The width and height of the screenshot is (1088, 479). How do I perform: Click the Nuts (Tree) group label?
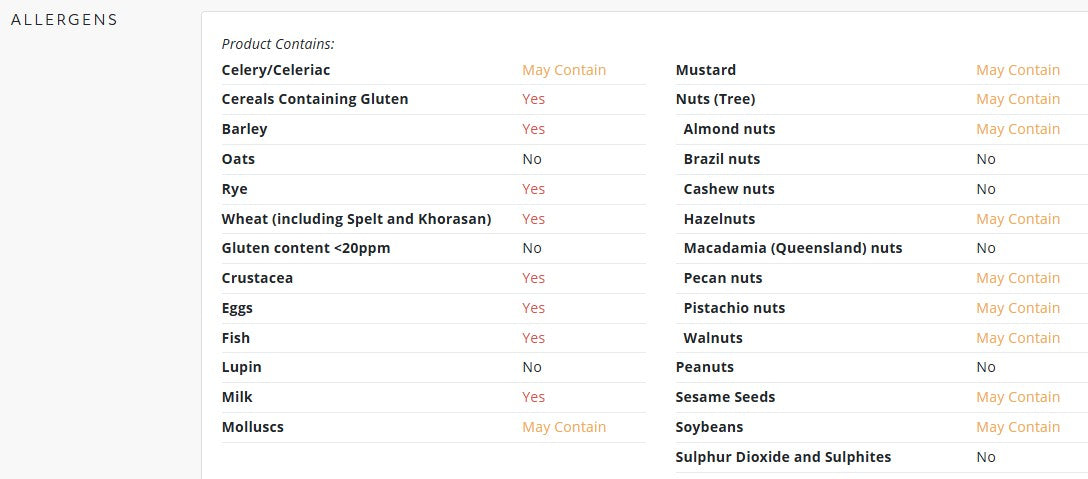715,99
